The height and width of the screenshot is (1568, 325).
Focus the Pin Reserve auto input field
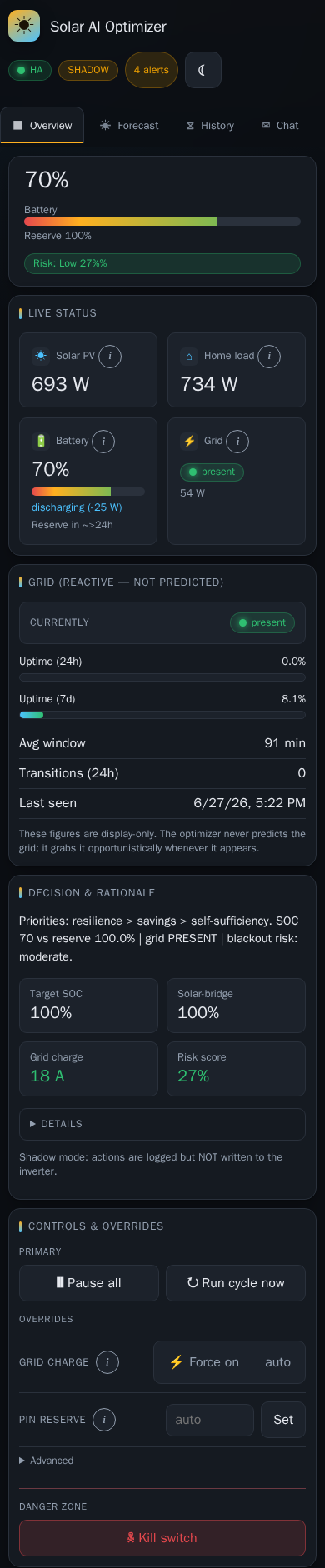(x=210, y=1420)
